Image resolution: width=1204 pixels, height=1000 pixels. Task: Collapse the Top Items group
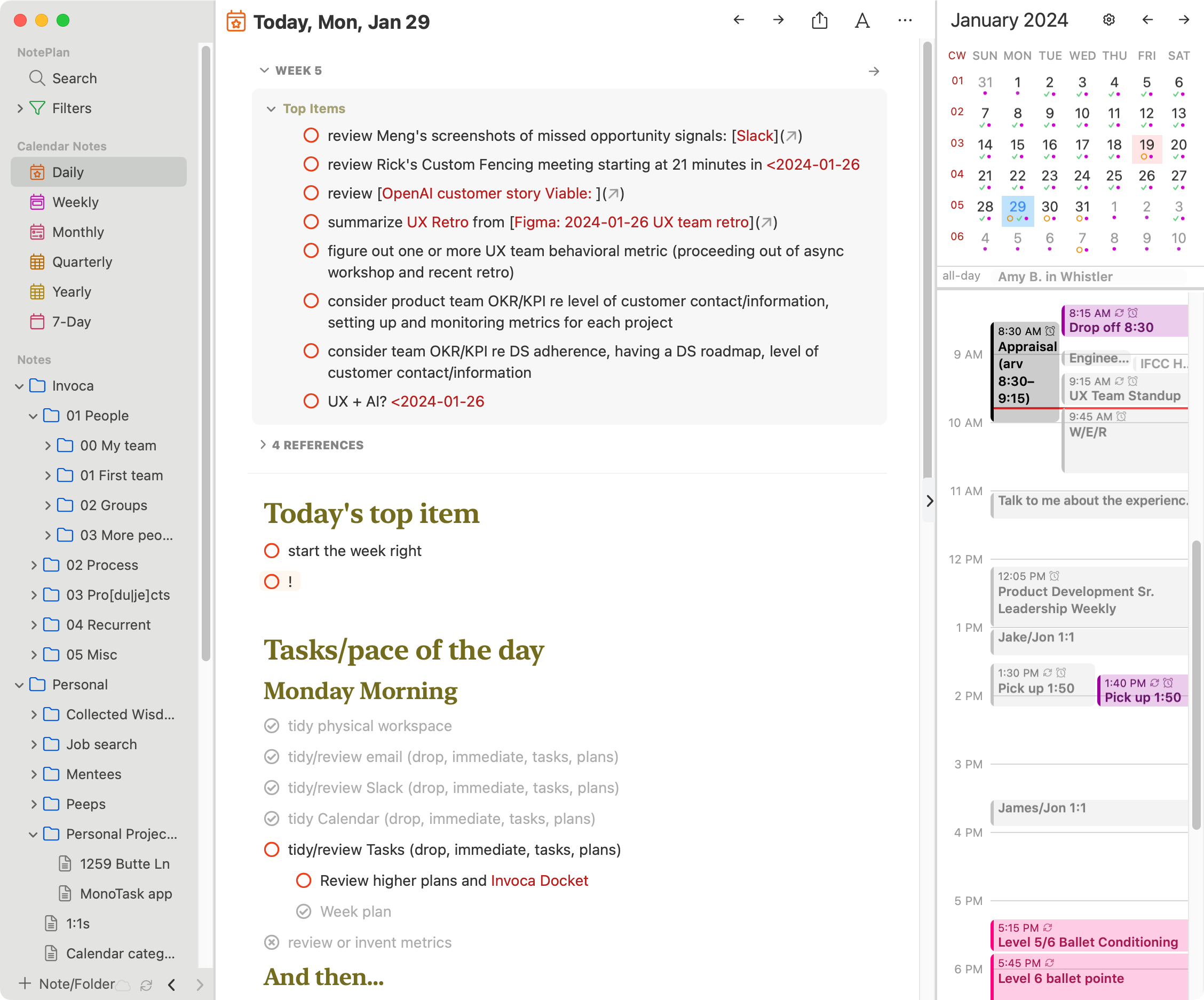(x=271, y=109)
